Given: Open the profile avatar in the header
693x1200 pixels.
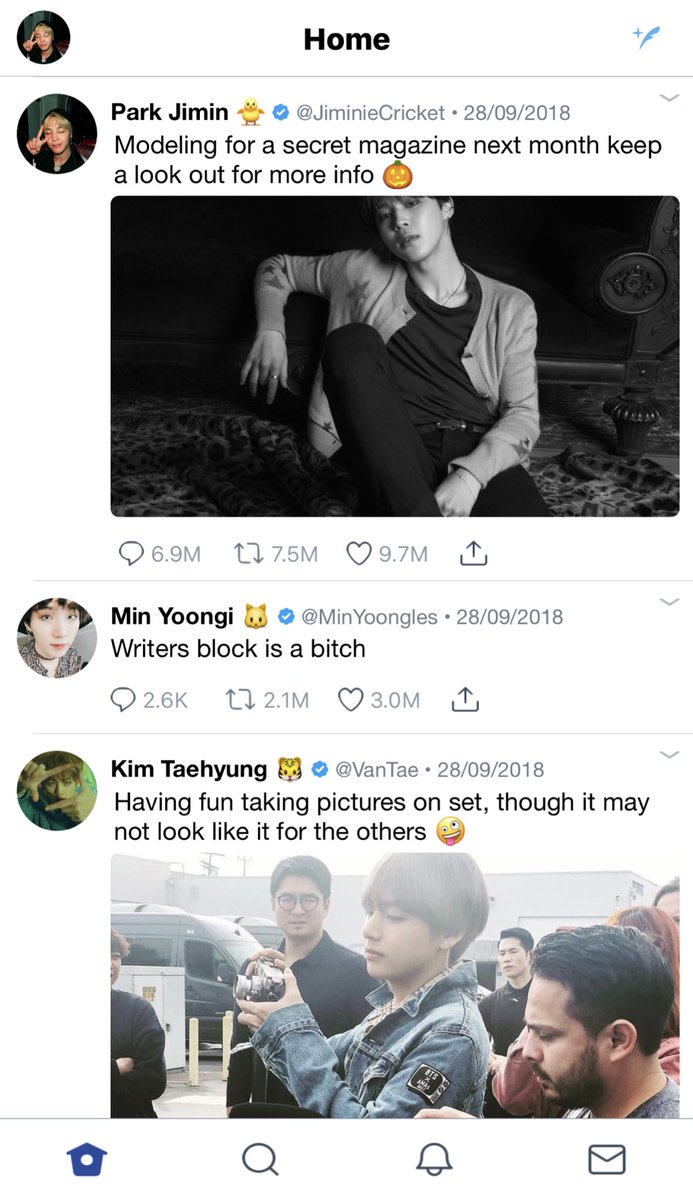Looking at the screenshot, I should [x=44, y=38].
